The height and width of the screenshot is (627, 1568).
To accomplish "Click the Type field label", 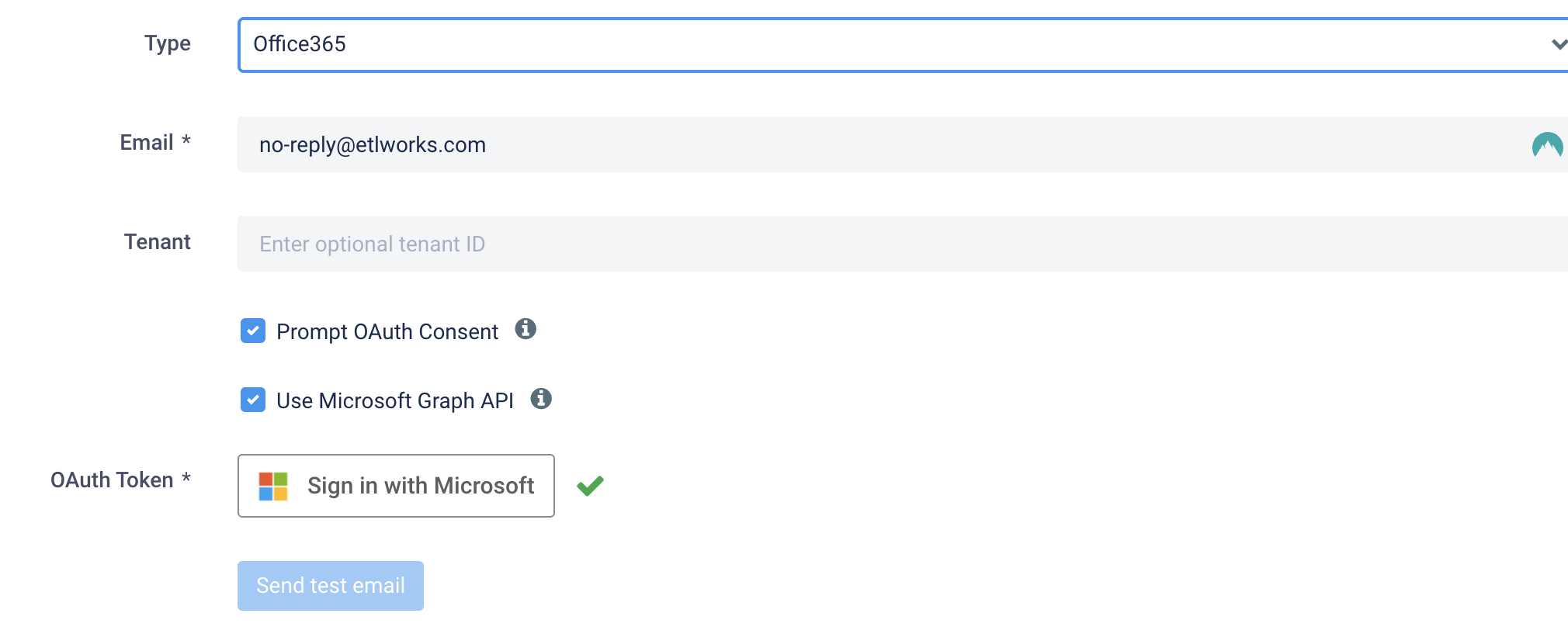I will pyautogui.click(x=168, y=43).
